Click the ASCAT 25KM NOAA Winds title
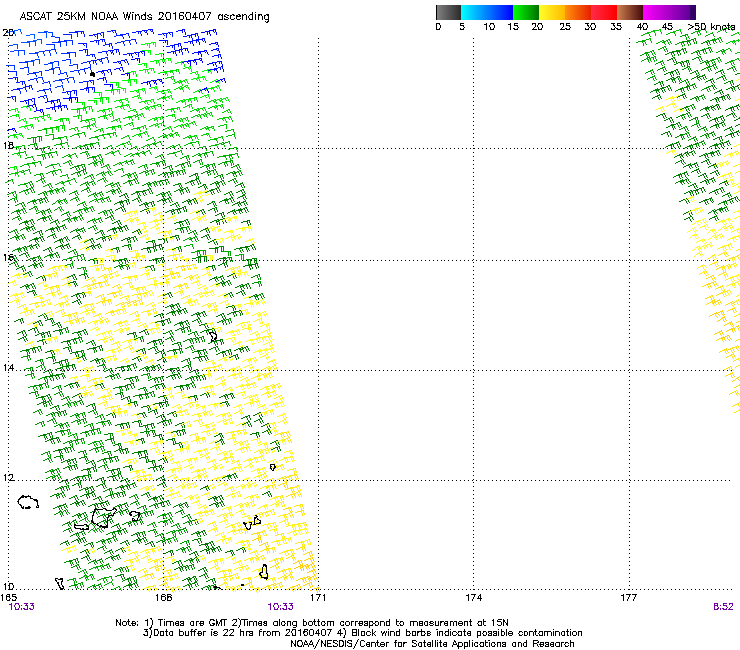The width and height of the screenshot is (740, 650). (144, 17)
